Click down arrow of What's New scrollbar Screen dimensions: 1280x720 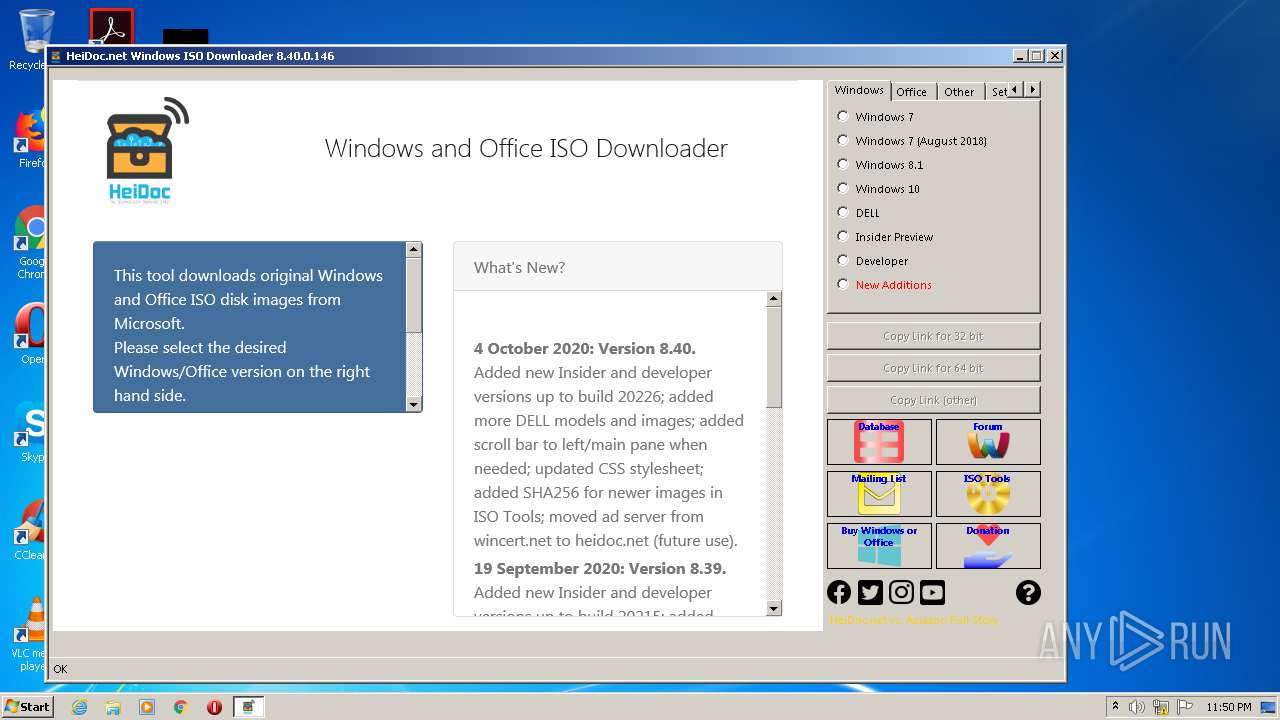point(774,608)
